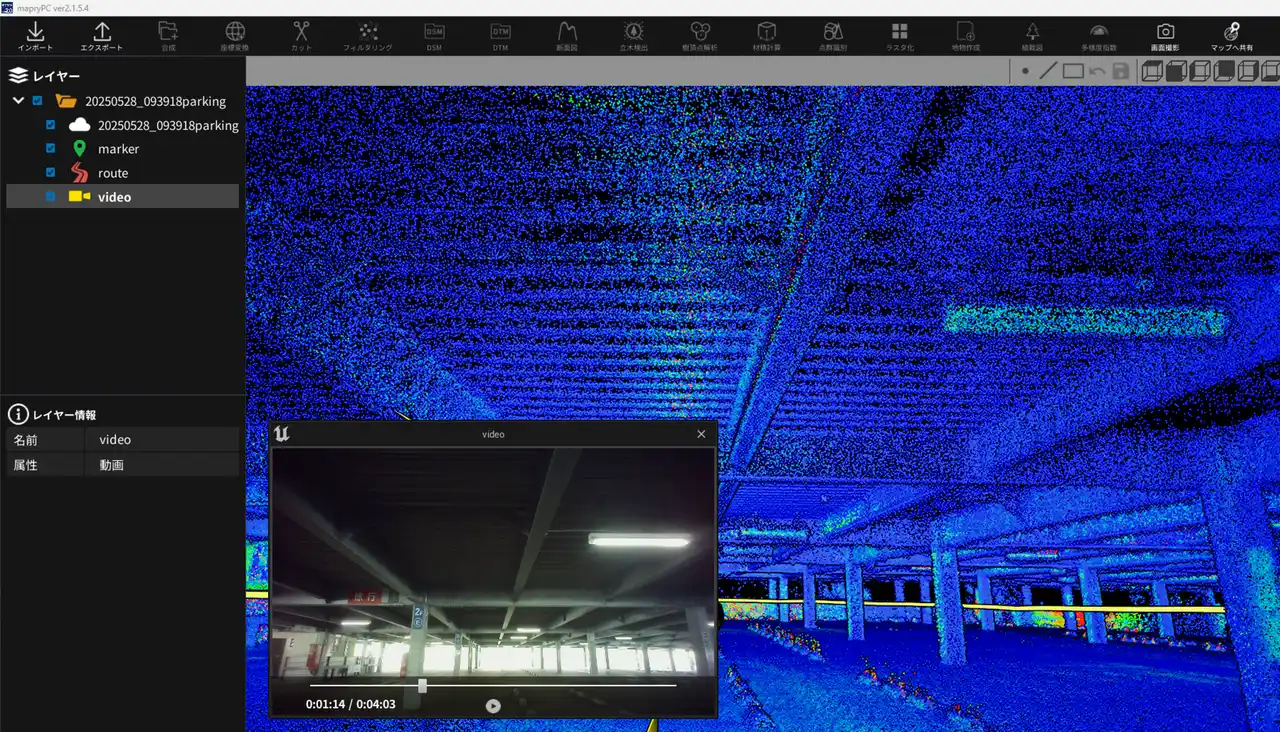Click the Import (インポート) toolbar icon
This screenshot has height=732, width=1280.
pyautogui.click(x=35, y=36)
